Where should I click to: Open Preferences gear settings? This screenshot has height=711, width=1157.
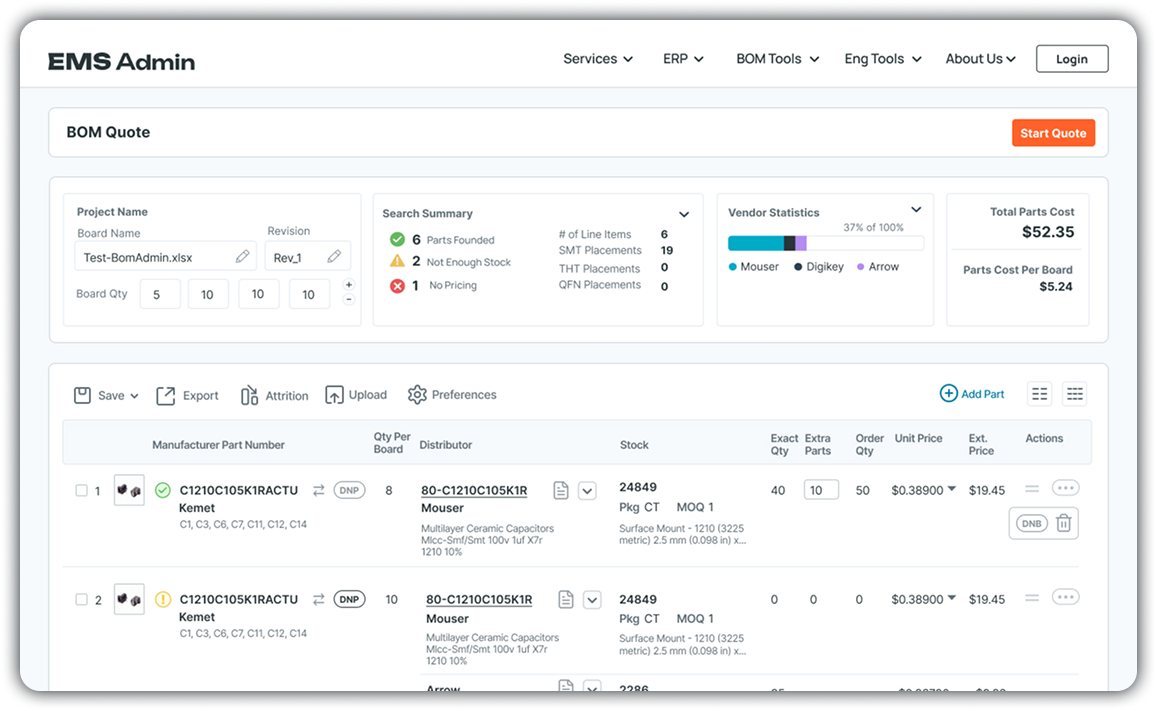pyautogui.click(x=417, y=395)
